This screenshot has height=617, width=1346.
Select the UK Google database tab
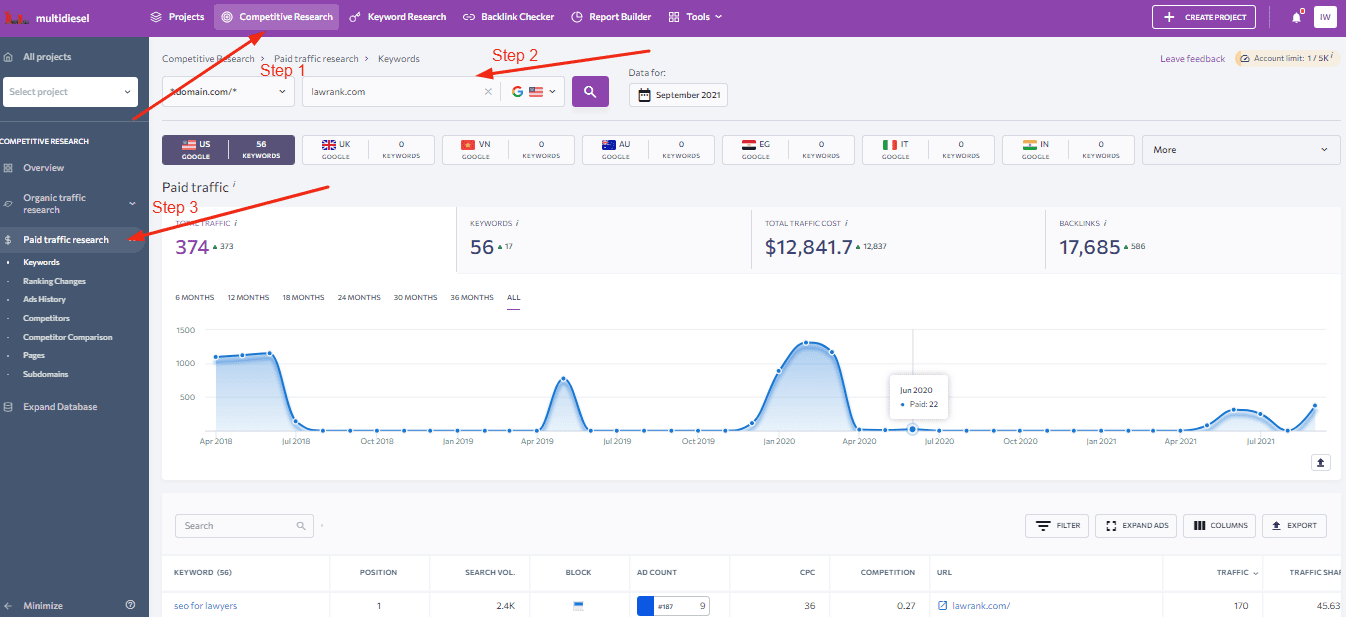click(x=367, y=150)
